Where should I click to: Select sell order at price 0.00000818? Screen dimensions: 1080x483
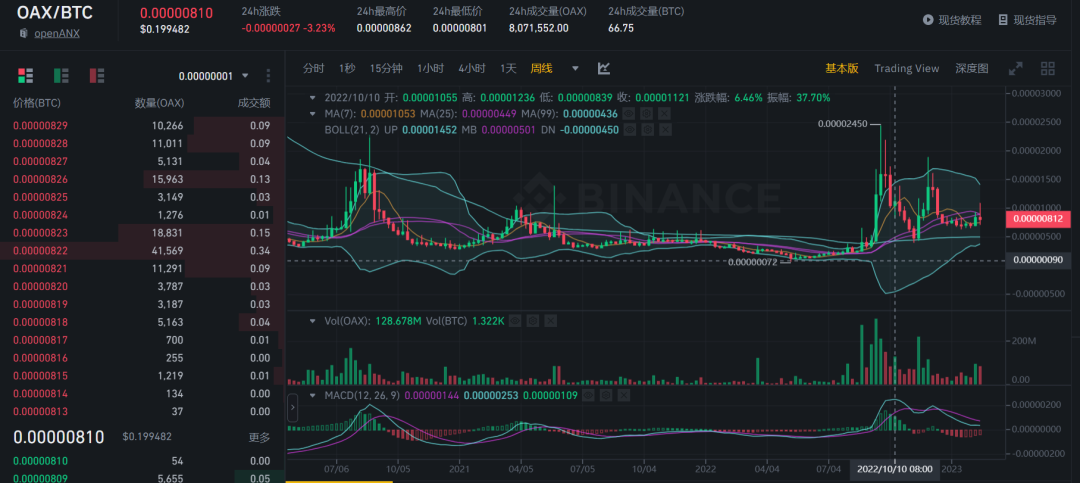[142, 322]
